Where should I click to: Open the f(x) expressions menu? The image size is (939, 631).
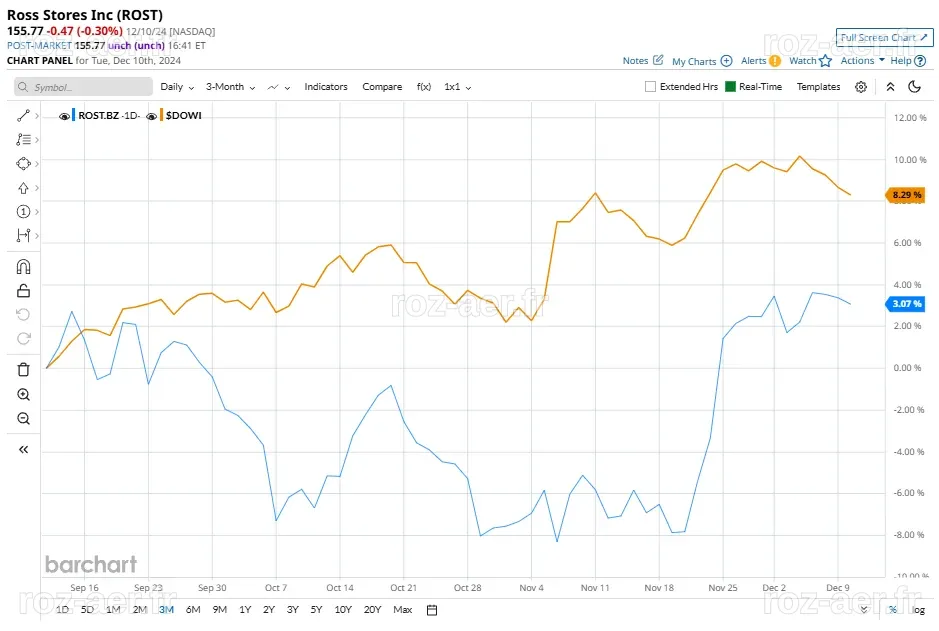point(424,87)
